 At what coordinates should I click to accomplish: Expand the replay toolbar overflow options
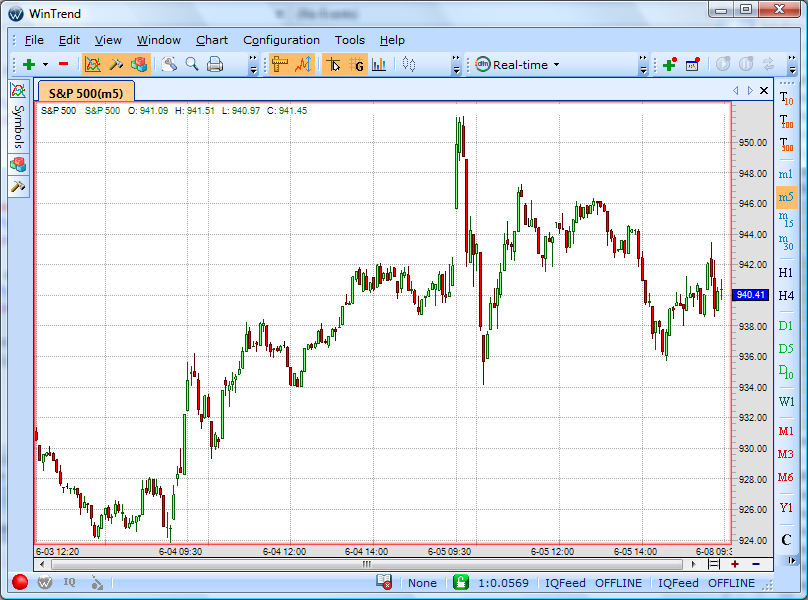point(792,64)
